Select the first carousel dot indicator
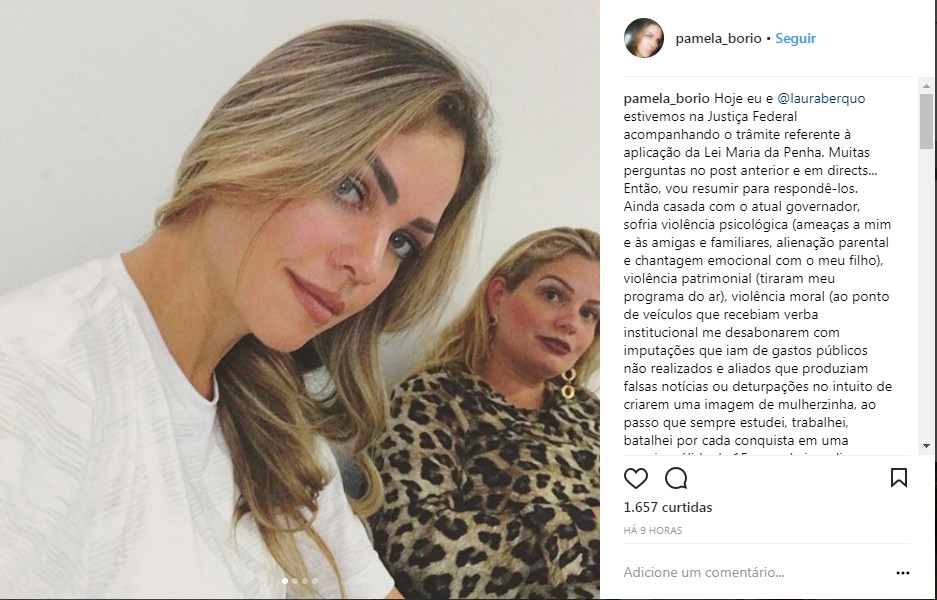Viewport: 937px width, 600px height. click(284, 581)
